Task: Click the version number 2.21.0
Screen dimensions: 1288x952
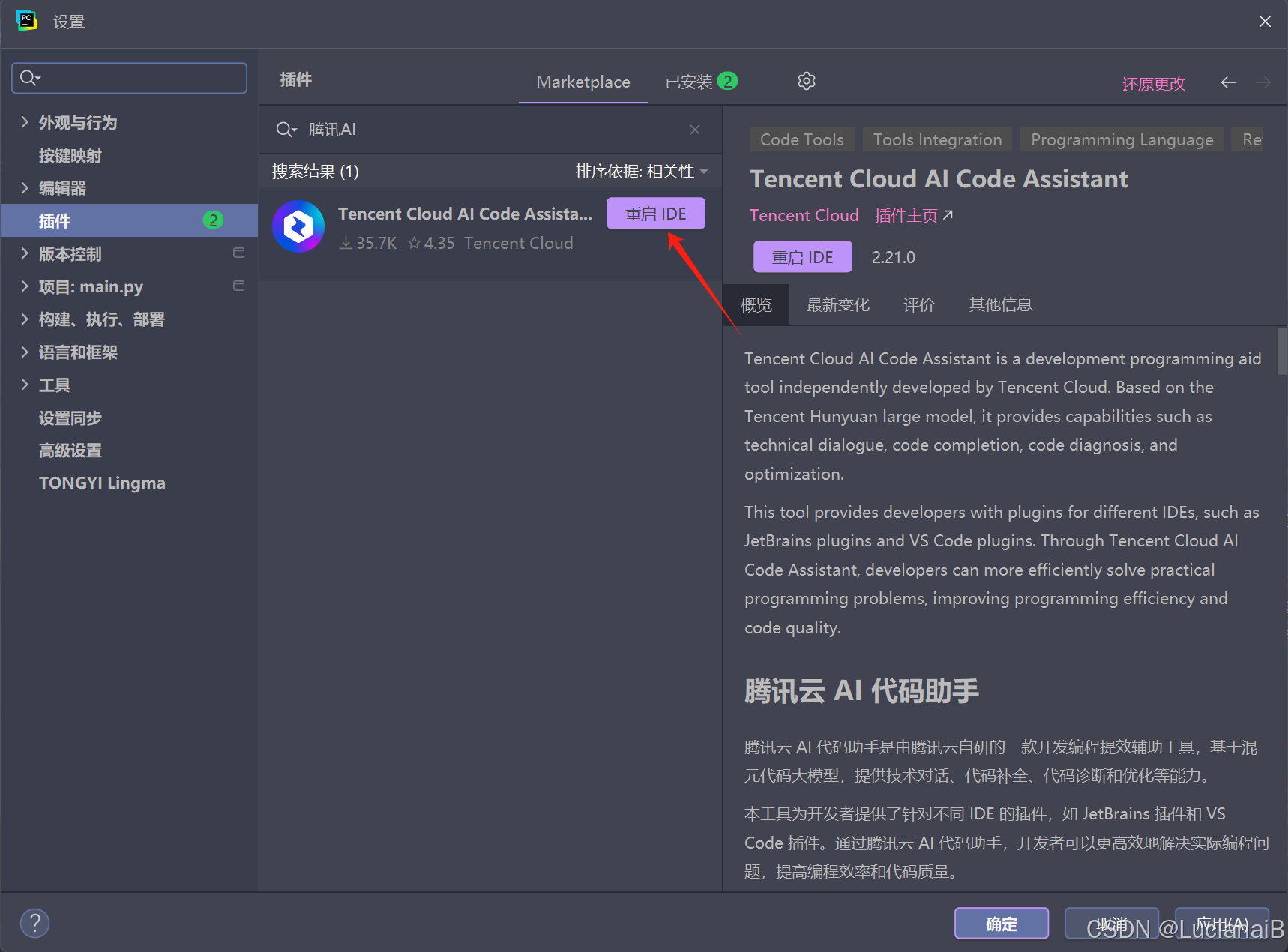Action: [894, 257]
